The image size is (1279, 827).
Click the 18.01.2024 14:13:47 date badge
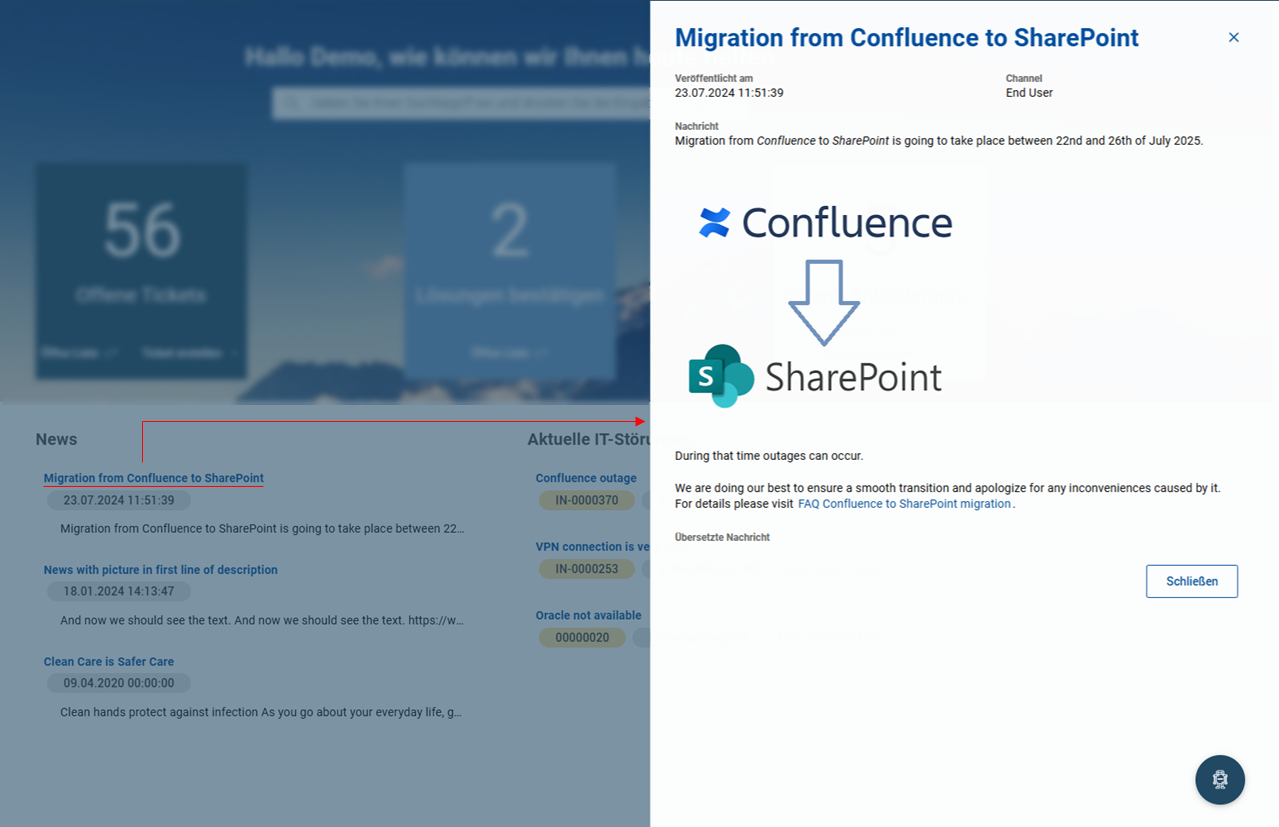(119, 591)
